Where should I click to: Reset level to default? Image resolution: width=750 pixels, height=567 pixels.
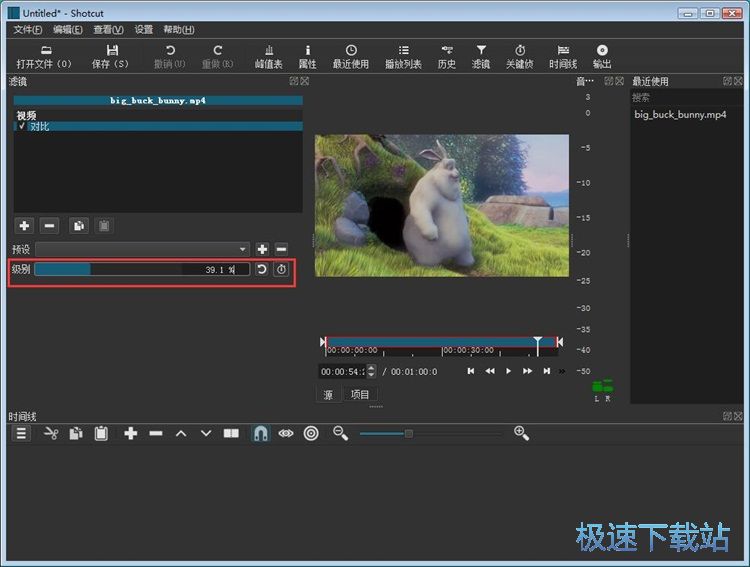click(262, 269)
